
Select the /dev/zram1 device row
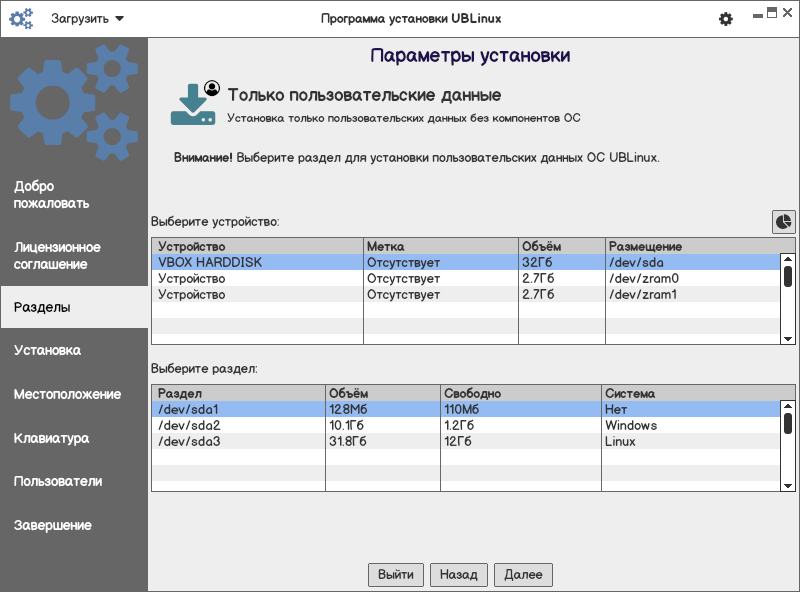click(x=466, y=294)
